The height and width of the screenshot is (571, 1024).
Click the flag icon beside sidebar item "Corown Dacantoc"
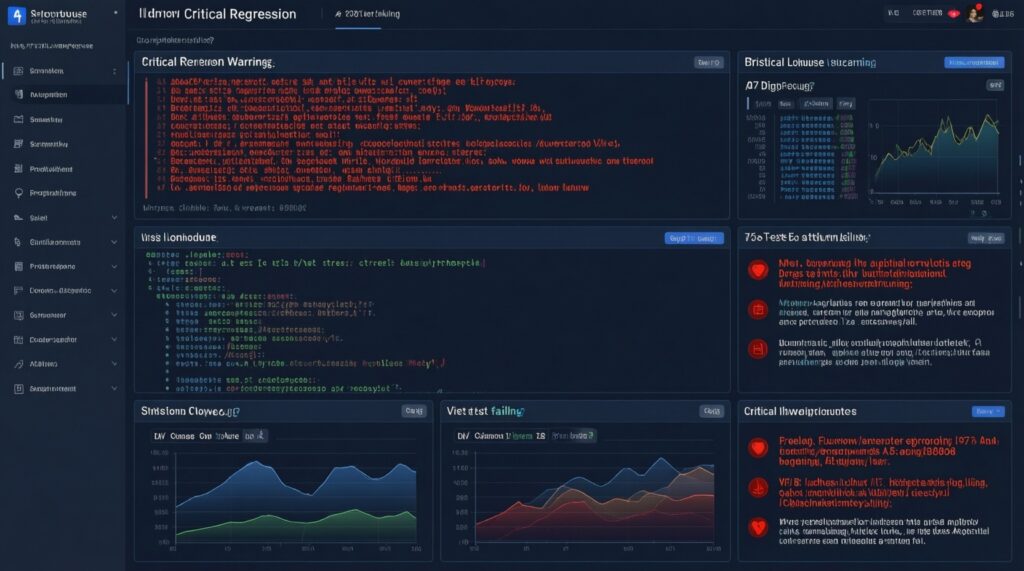coord(18,291)
